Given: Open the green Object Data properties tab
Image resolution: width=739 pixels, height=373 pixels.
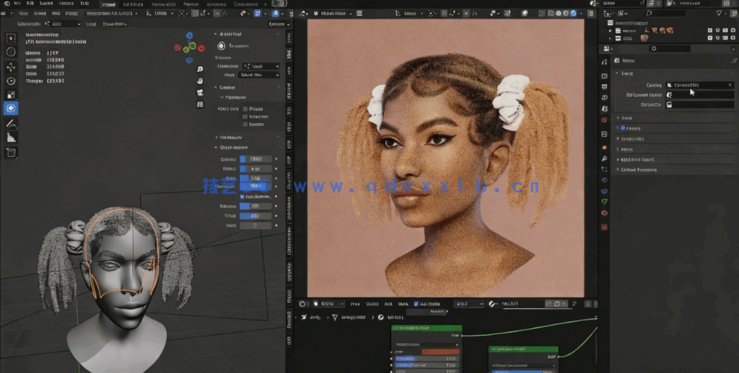Looking at the screenshot, I should [x=604, y=202].
